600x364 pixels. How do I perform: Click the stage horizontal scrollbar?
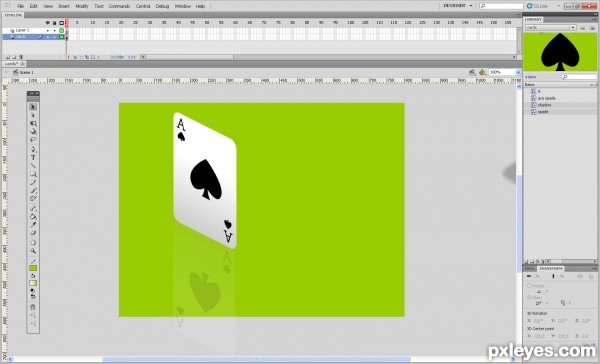click(x=256, y=359)
